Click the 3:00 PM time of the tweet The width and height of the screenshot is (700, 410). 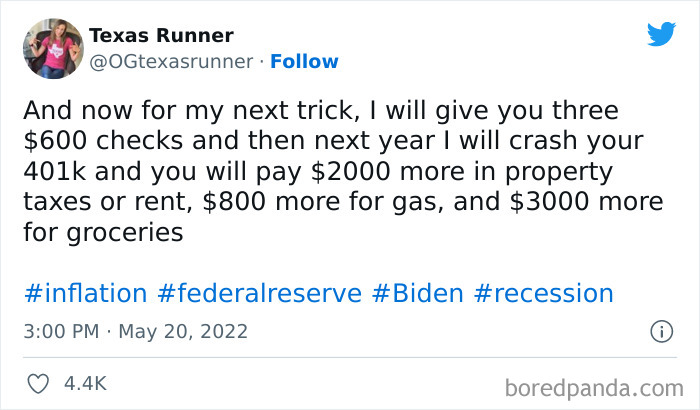[x=58, y=331]
